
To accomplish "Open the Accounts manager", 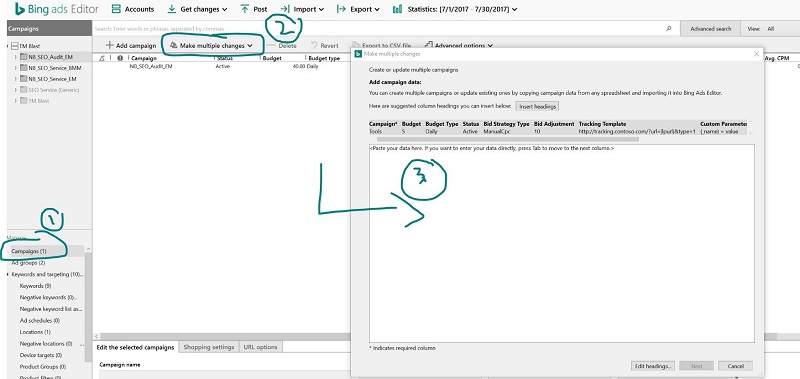I will pos(132,9).
